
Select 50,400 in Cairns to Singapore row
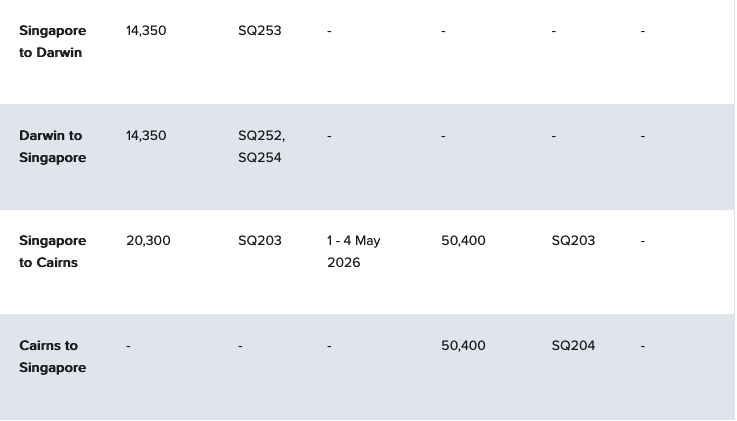tap(463, 346)
